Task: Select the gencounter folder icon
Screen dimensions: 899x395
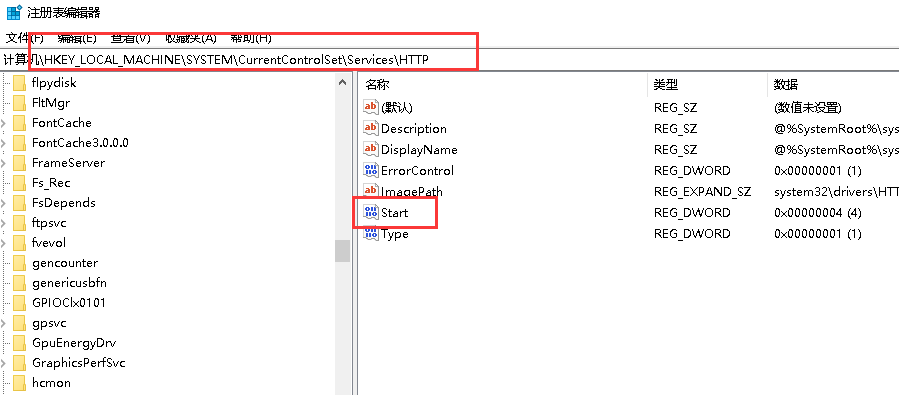Action: click(19, 263)
